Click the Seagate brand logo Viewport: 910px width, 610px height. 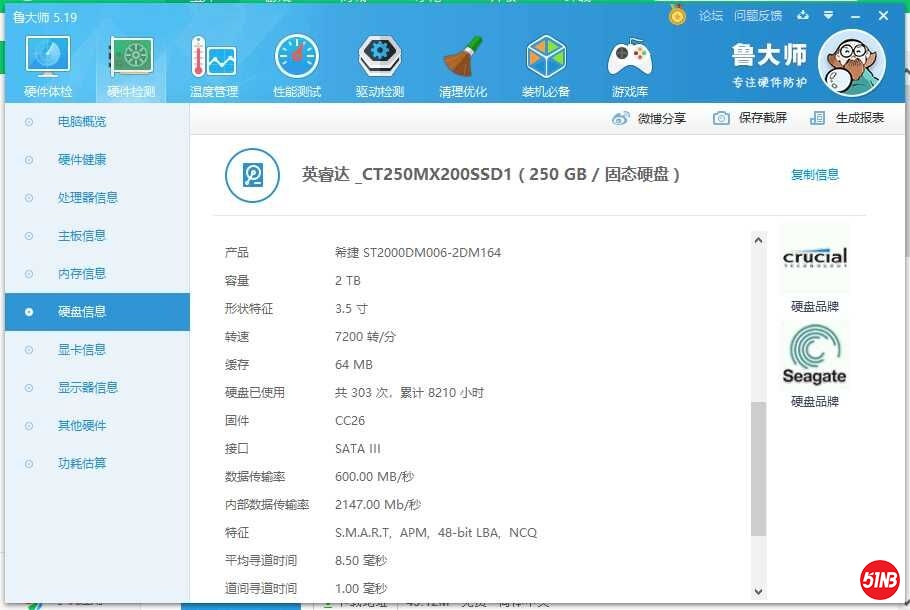tap(815, 355)
